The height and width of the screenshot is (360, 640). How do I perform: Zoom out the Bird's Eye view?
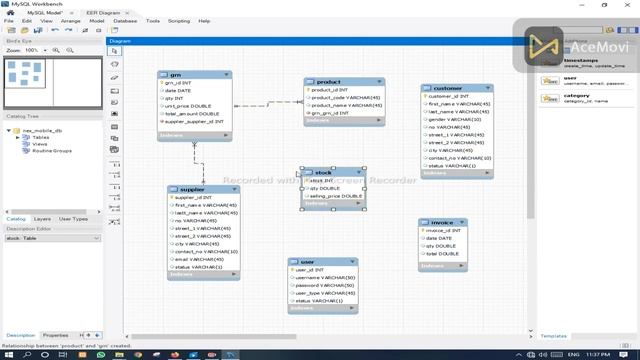pos(70,50)
